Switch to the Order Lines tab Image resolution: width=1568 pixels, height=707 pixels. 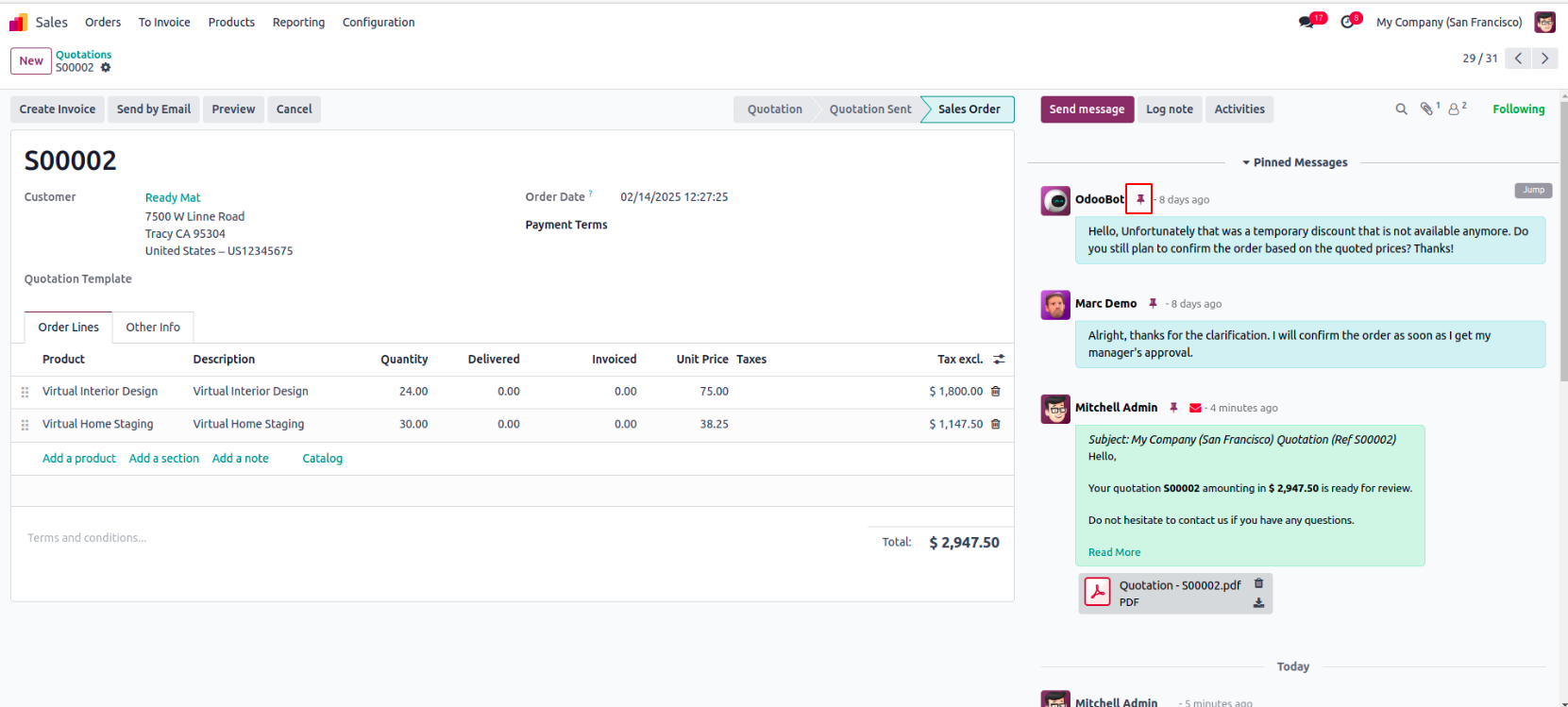(68, 328)
